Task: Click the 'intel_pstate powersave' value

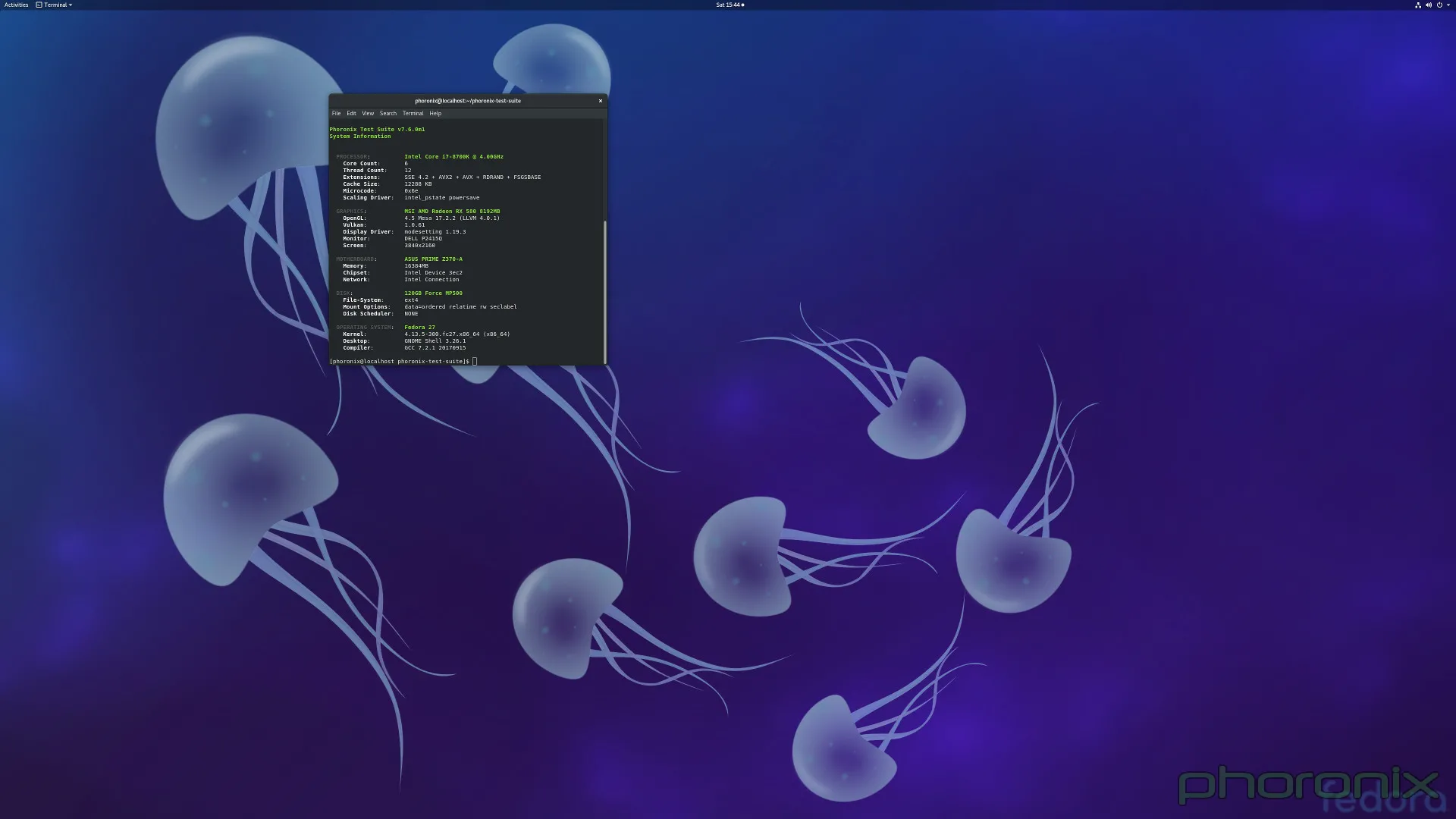Action: tap(441, 198)
